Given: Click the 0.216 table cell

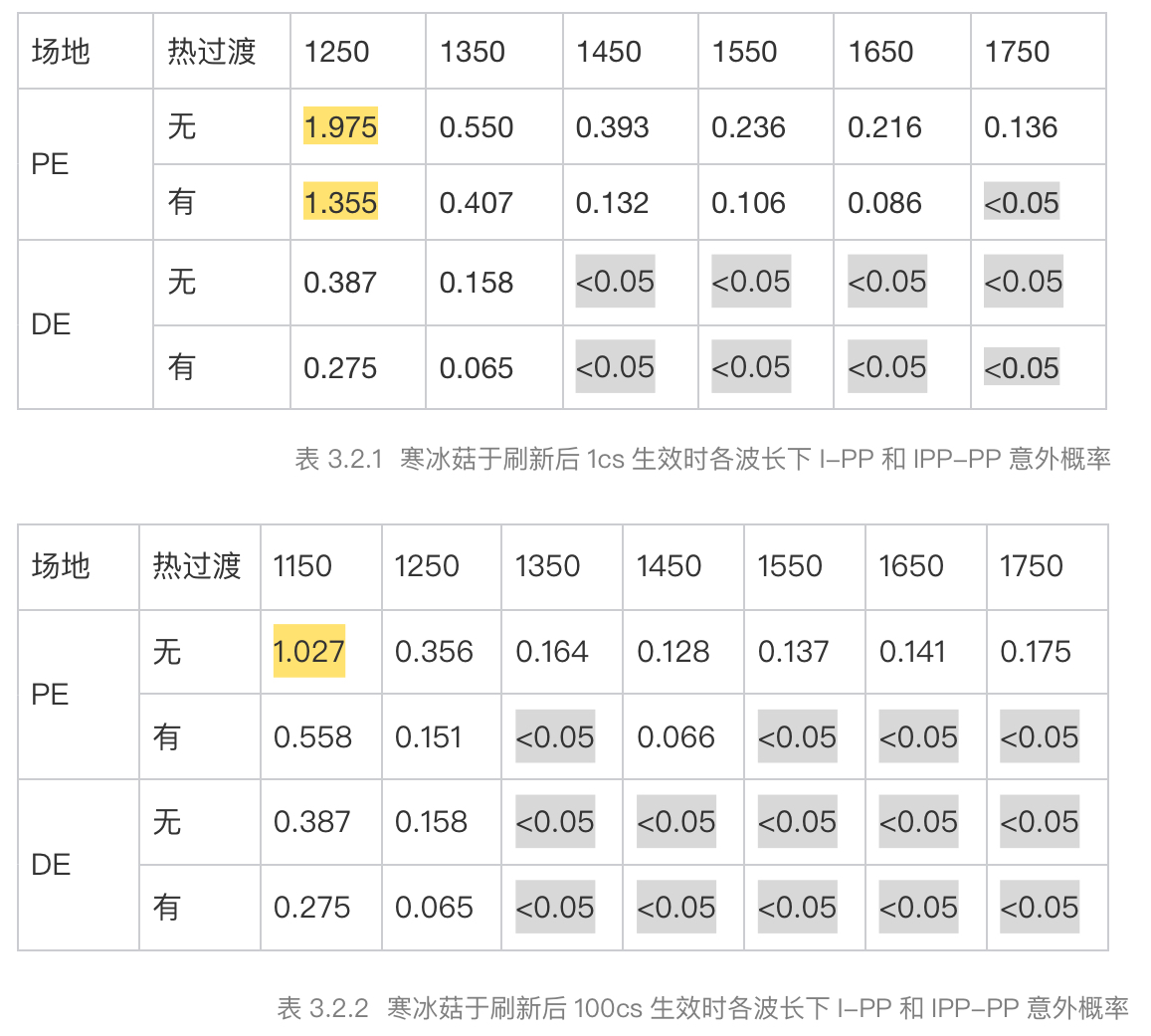Looking at the screenshot, I should tap(884, 127).
